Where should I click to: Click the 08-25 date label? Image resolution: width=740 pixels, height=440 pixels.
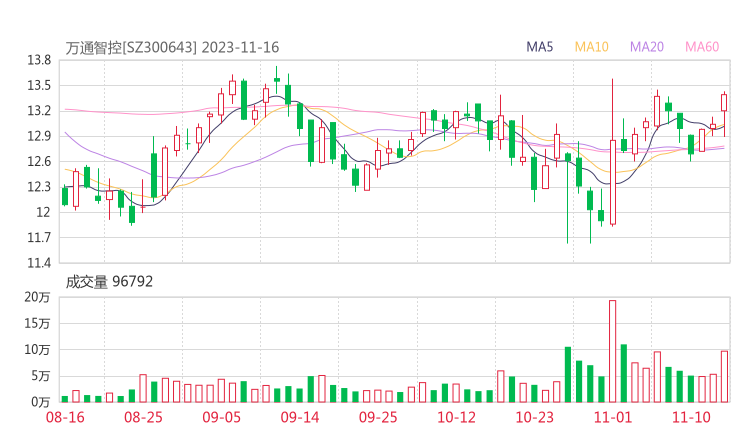click(143, 417)
